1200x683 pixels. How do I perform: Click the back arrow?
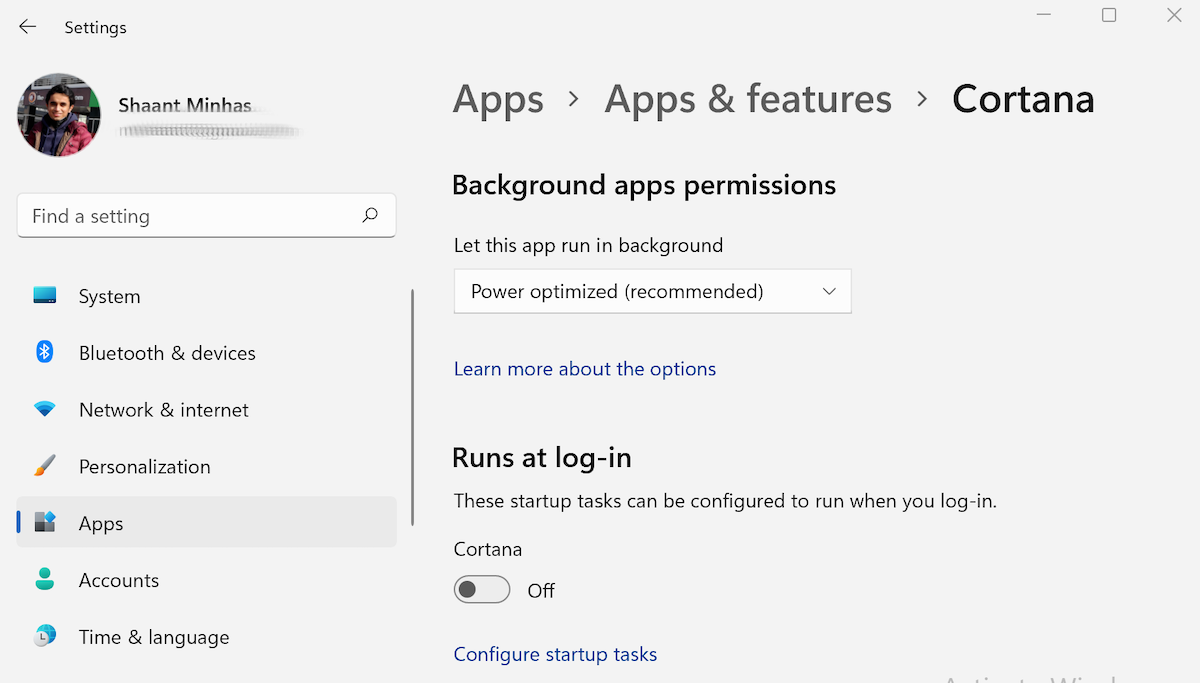[27, 27]
